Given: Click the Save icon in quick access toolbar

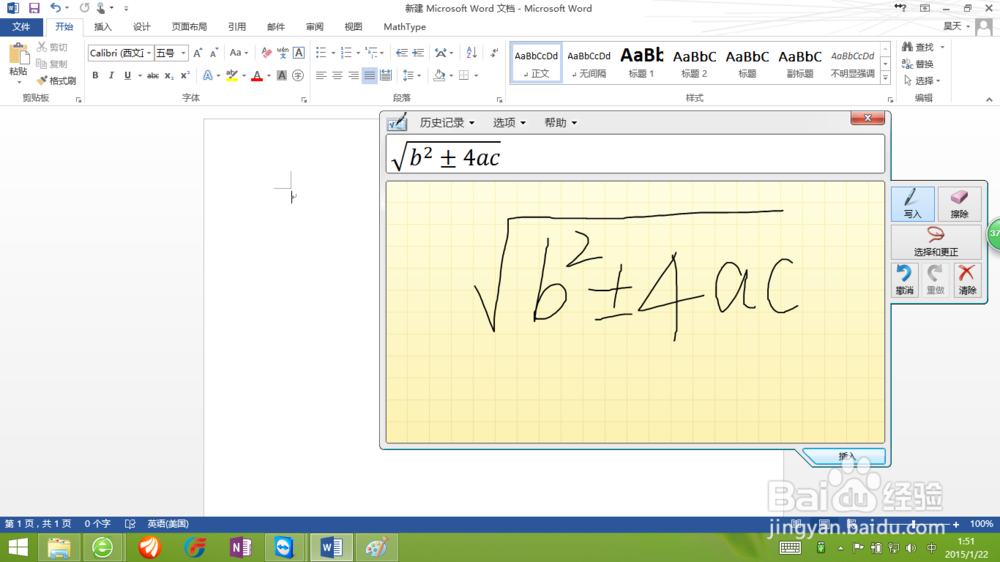Looking at the screenshot, I should tap(34, 8).
